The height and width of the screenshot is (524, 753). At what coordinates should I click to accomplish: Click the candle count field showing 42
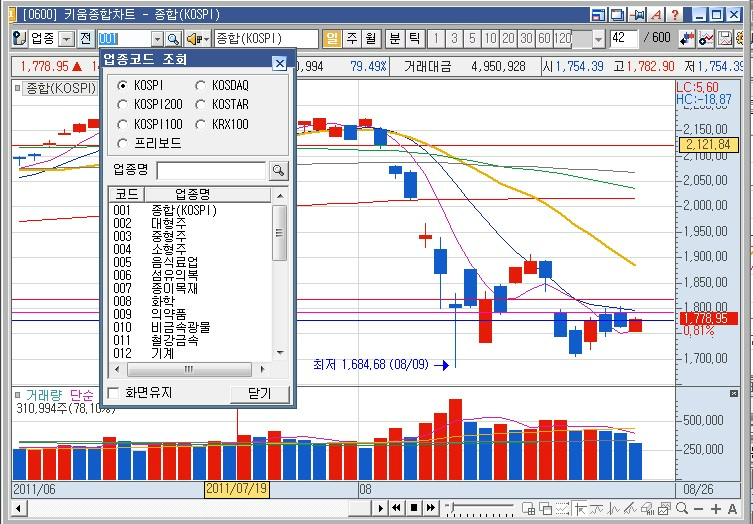pos(624,39)
